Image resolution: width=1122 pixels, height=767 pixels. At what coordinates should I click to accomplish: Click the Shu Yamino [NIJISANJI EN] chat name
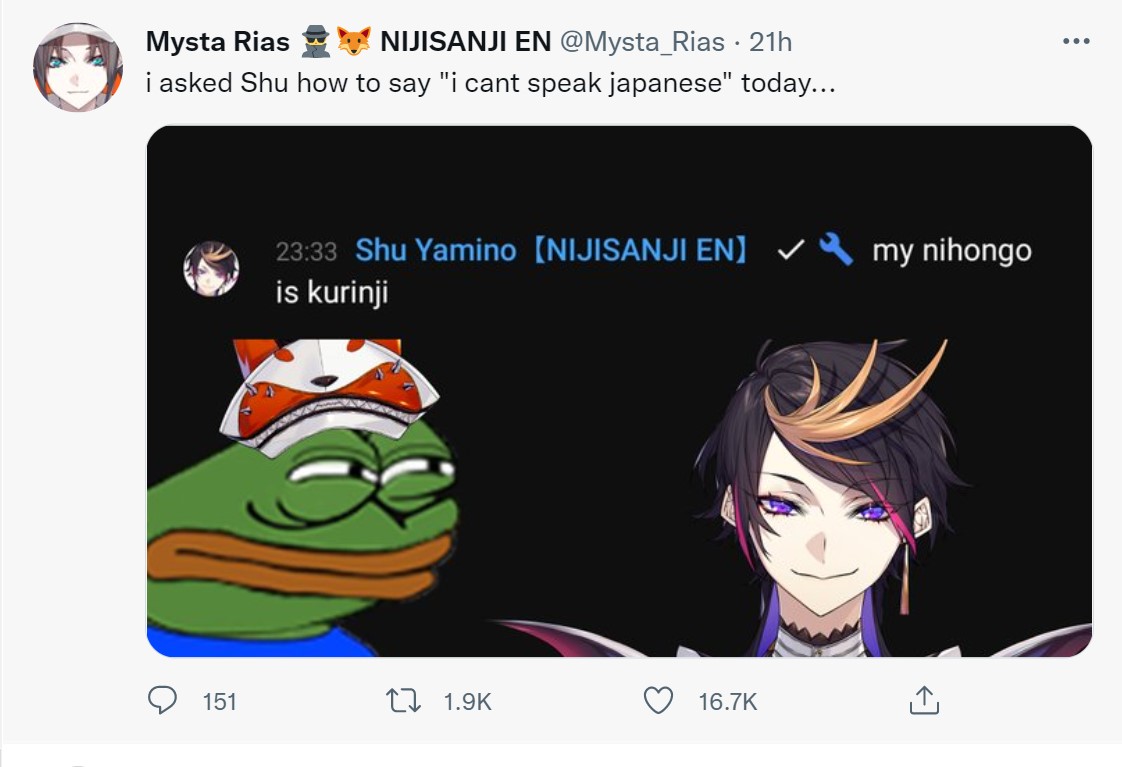pyautogui.click(x=551, y=250)
